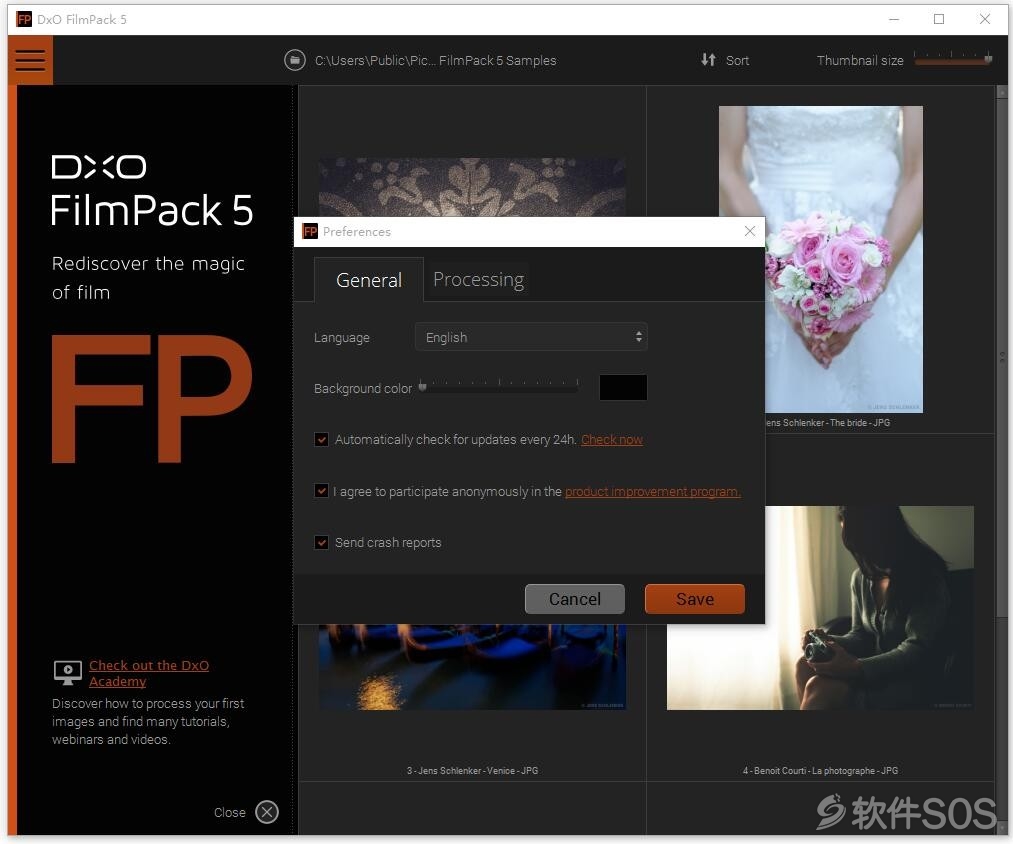Click the DxO FilmPack 5 app icon in title bar
Image resolution: width=1013 pixels, height=844 pixels.
pyautogui.click(x=24, y=19)
